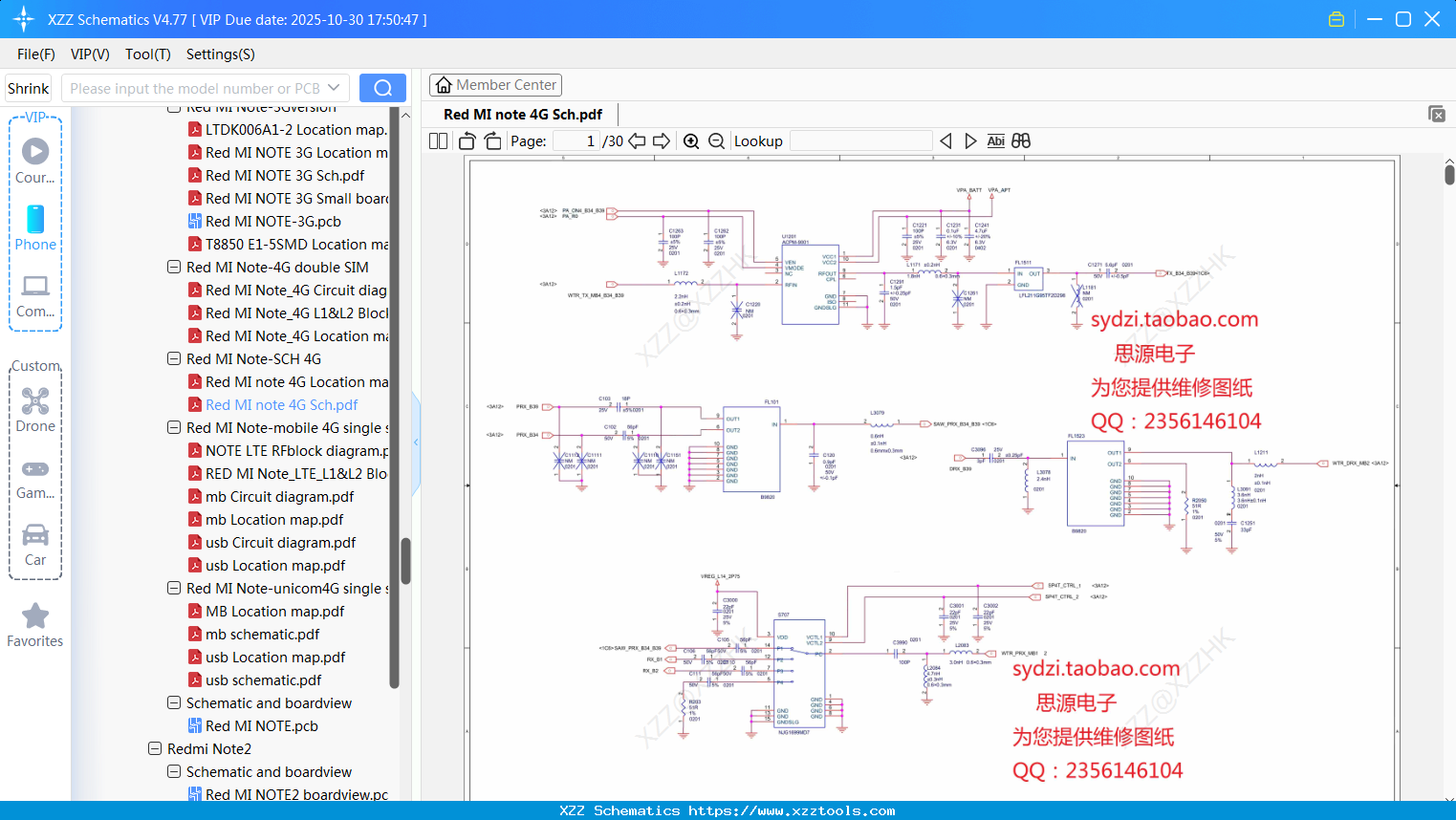Click the Lookup text input field
This screenshot has width=1456, height=820.
pos(860,141)
